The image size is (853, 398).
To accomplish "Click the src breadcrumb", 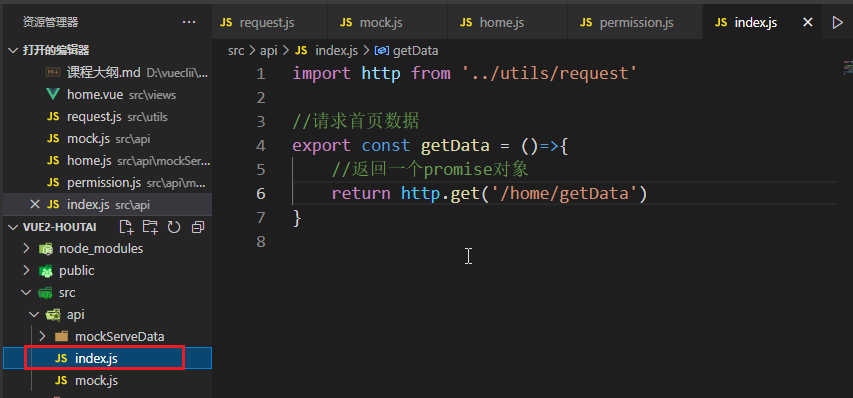I will [236, 51].
